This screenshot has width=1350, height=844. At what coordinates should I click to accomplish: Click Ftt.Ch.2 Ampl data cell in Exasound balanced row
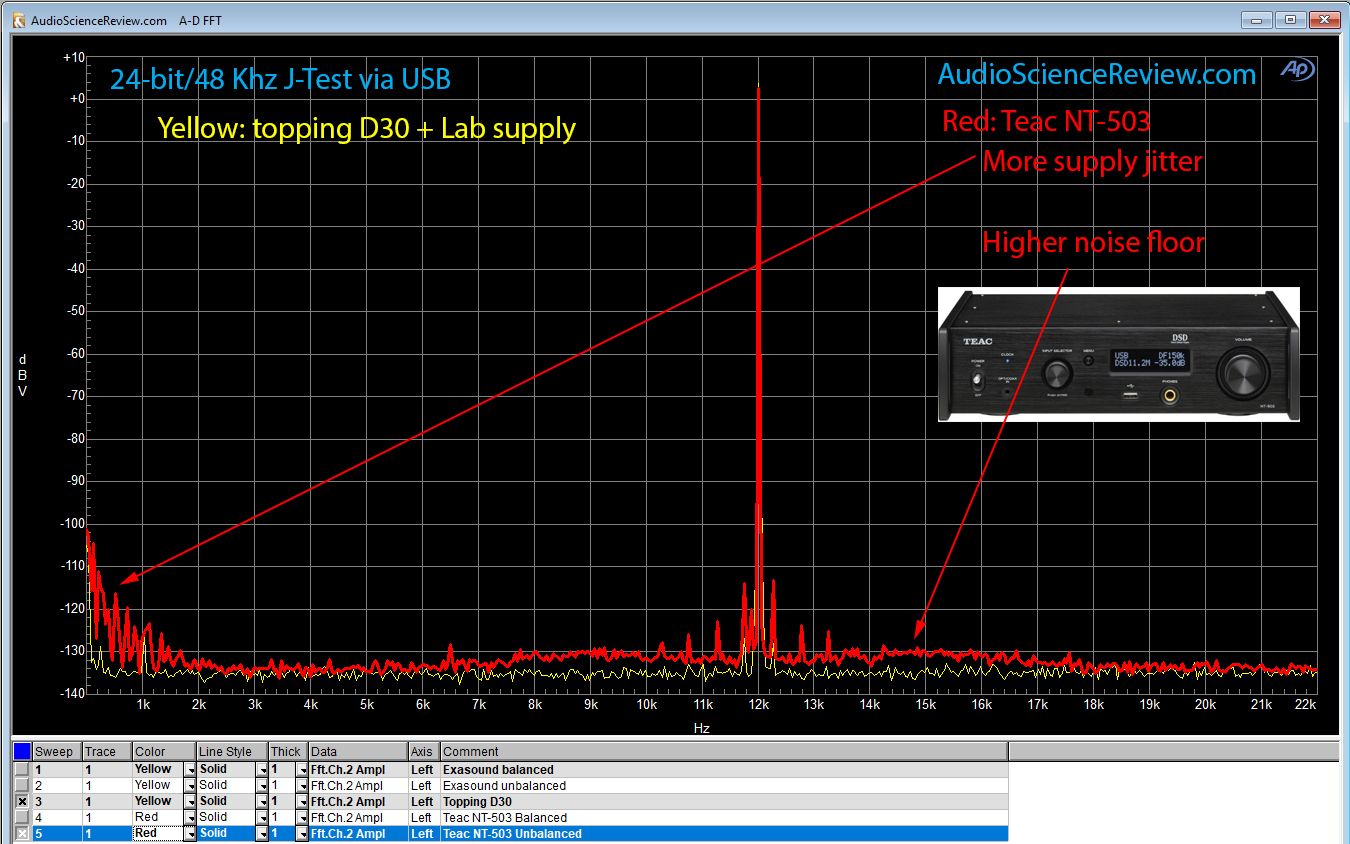click(x=358, y=770)
